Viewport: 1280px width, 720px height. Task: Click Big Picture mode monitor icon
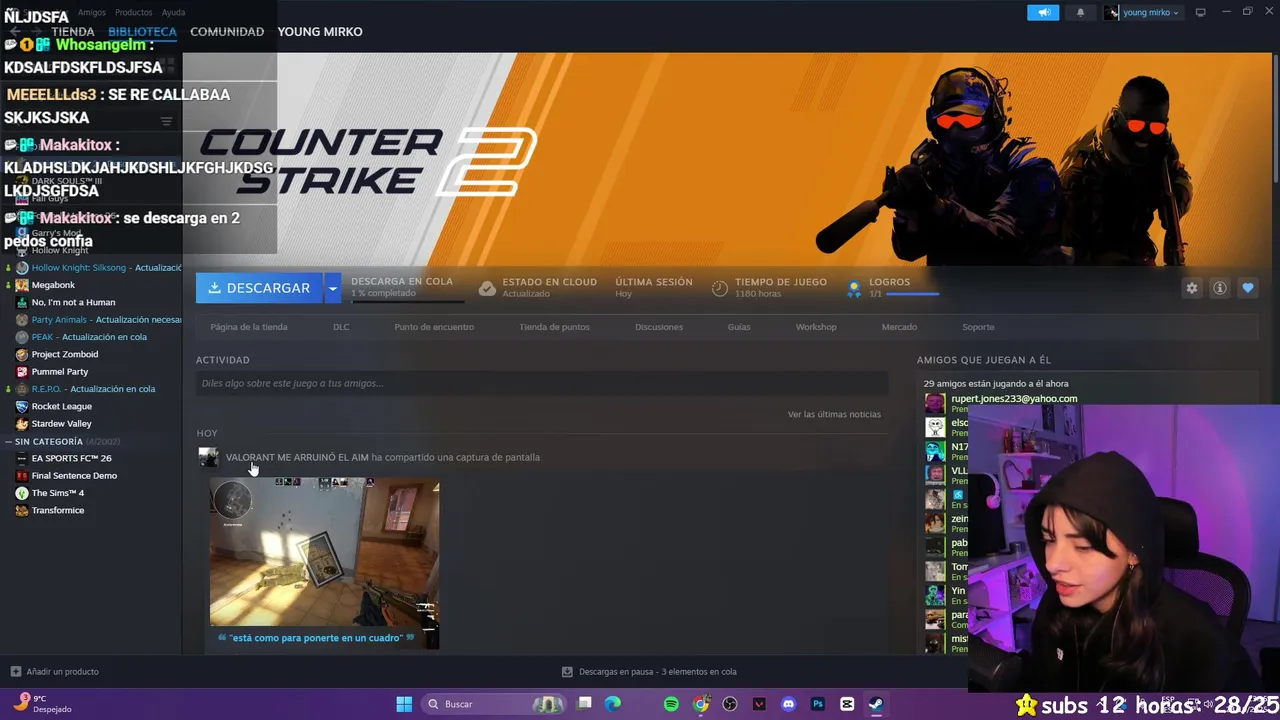tap(1200, 12)
